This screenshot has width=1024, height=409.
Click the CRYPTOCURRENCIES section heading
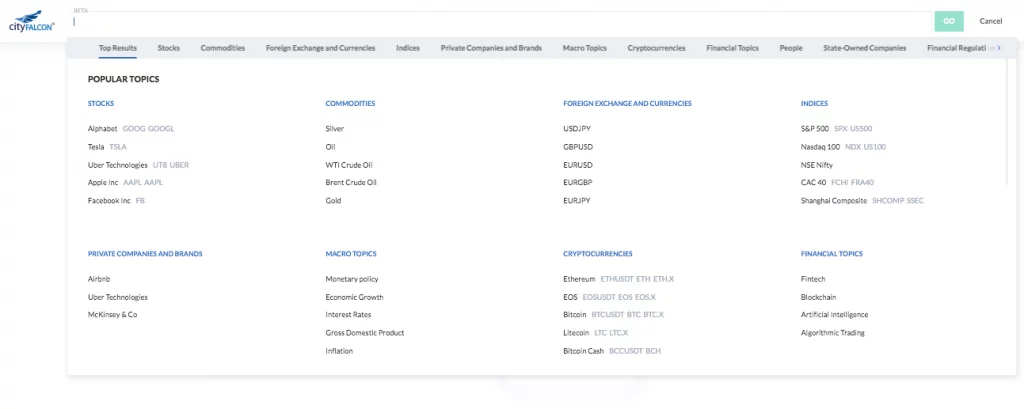pos(598,254)
